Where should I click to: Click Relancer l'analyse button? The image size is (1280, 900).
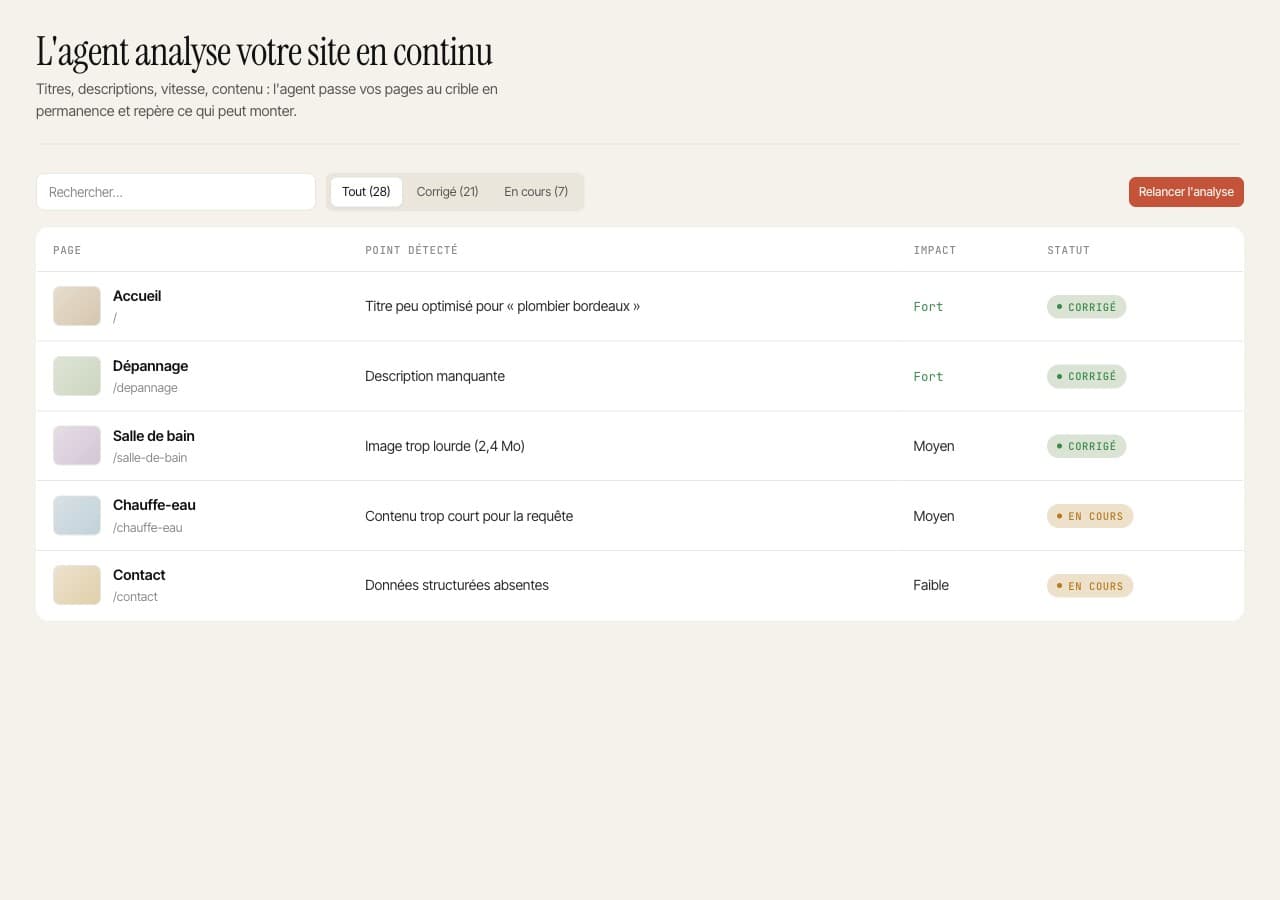click(1186, 192)
